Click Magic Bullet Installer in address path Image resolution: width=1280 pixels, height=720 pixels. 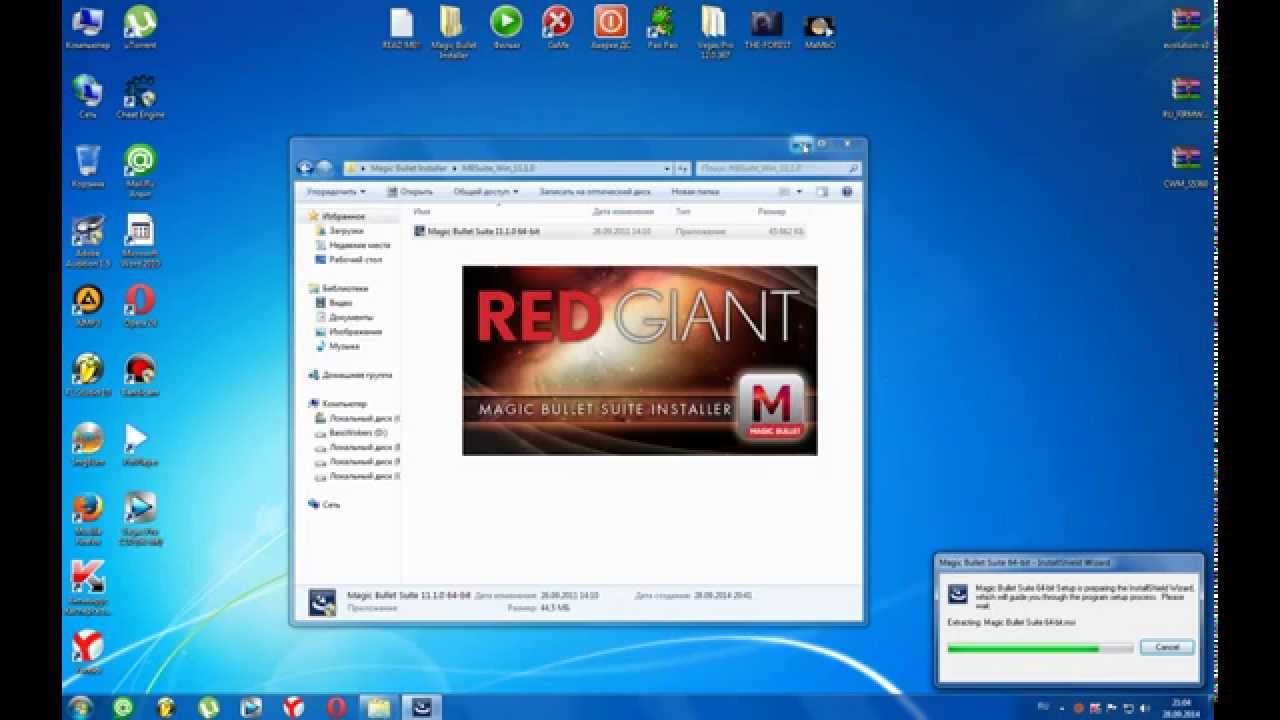coord(408,168)
